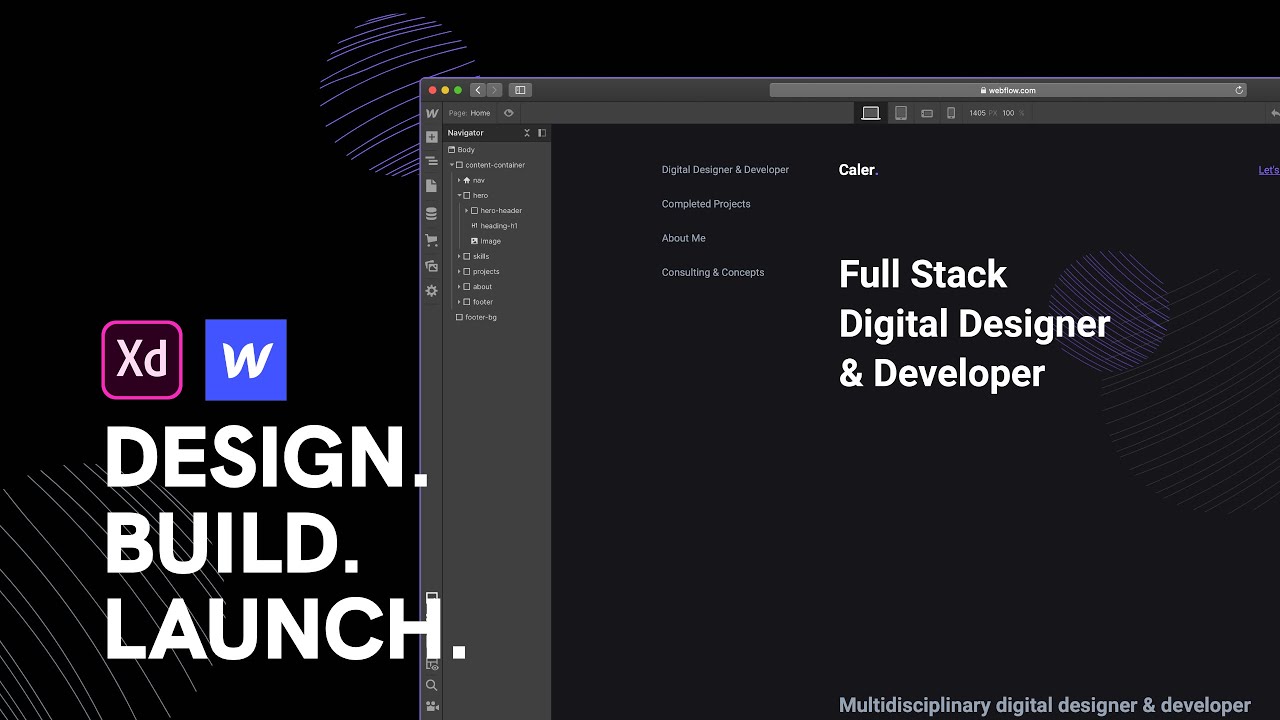This screenshot has width=1280, height=720.
Task: Select the content-container layer name
Action: coord(495,165)
